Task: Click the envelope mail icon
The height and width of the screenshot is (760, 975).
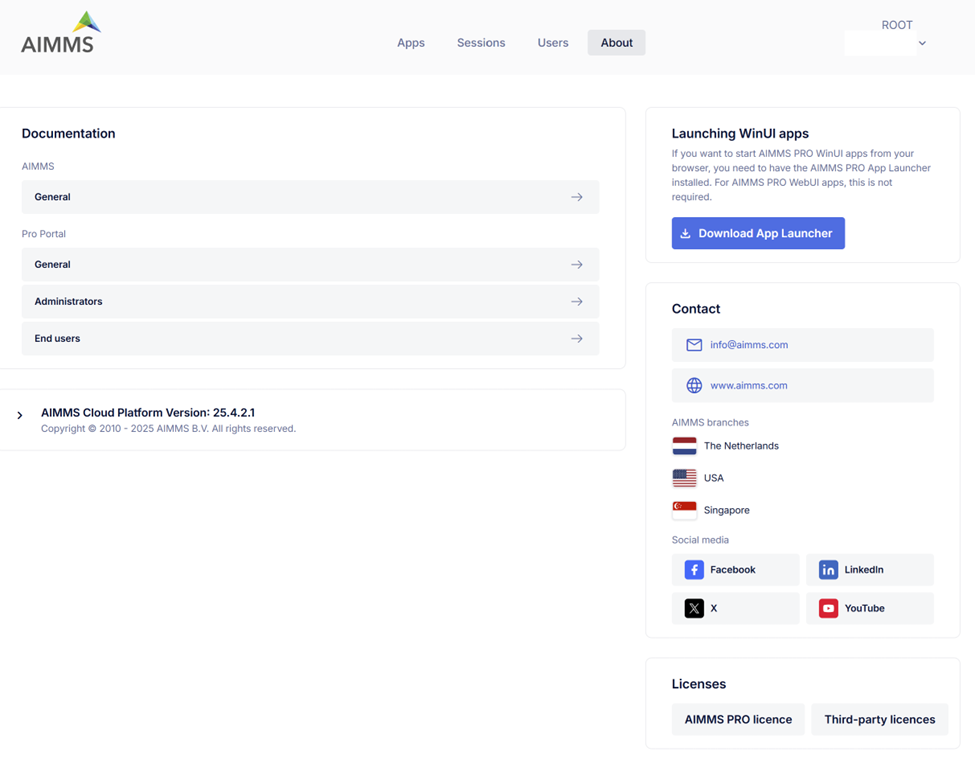Action: point(694,345)
